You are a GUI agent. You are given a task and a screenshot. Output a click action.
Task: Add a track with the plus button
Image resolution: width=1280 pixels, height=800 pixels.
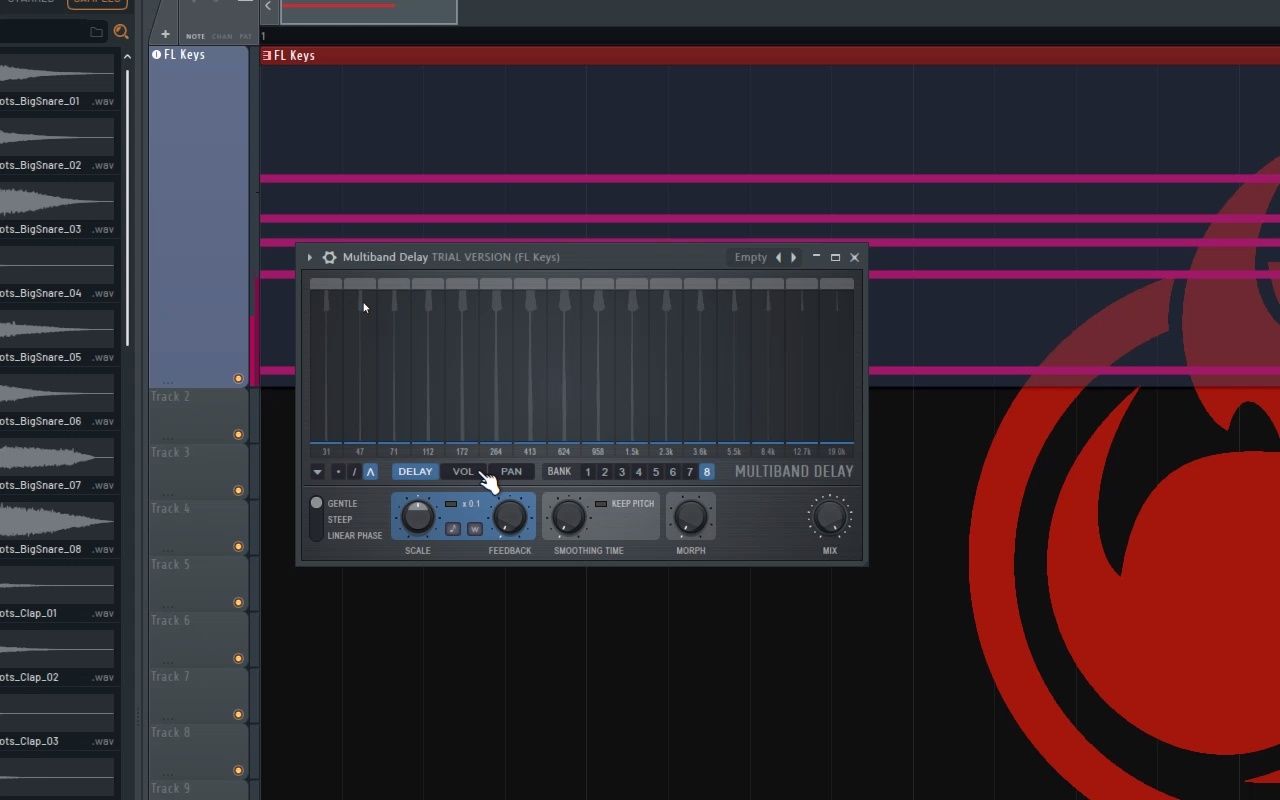pyautogui.click(x=165, y=34)
